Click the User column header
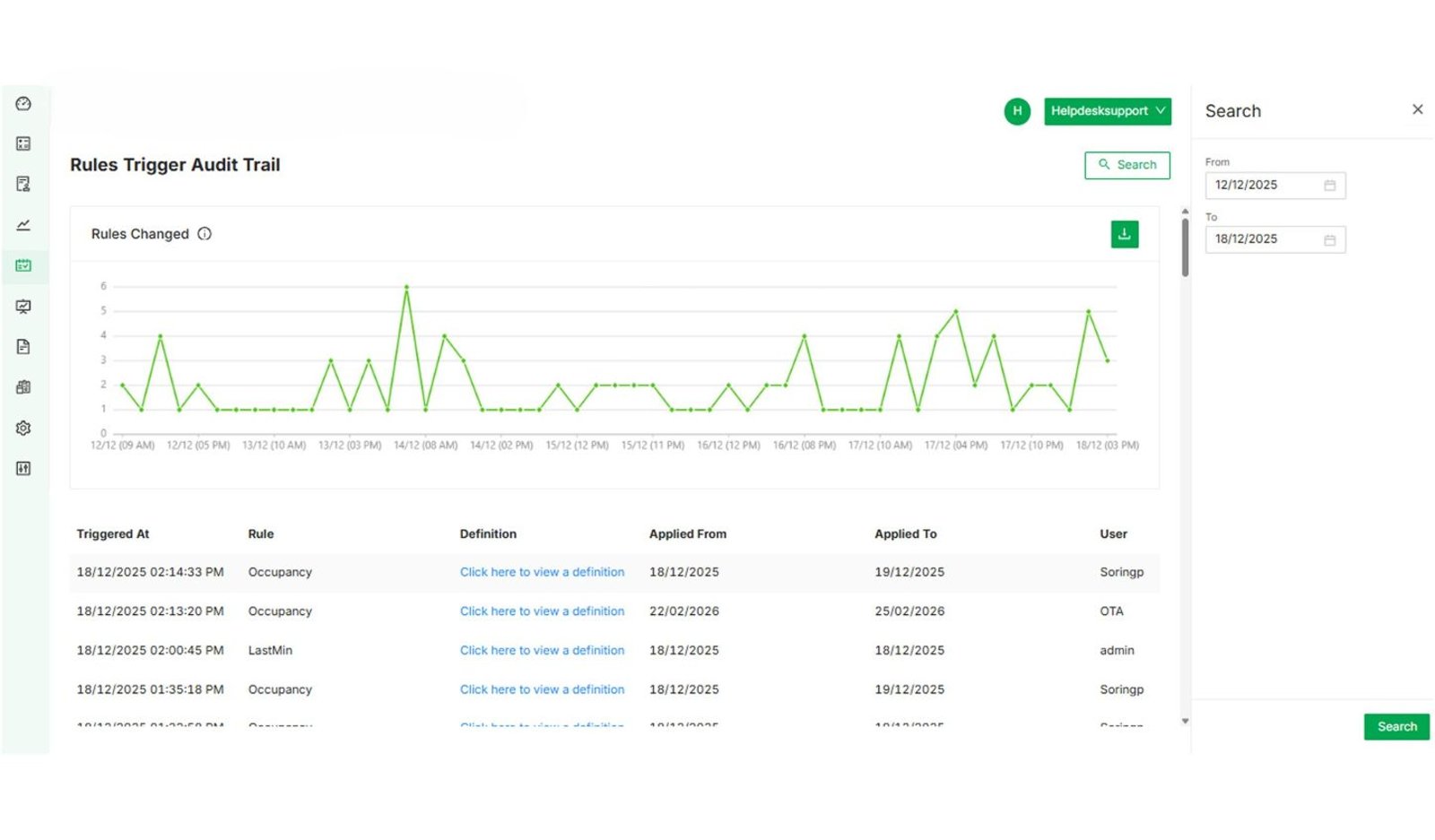The height and width of the screenshot is (840, 1435). click(1113, 534)
